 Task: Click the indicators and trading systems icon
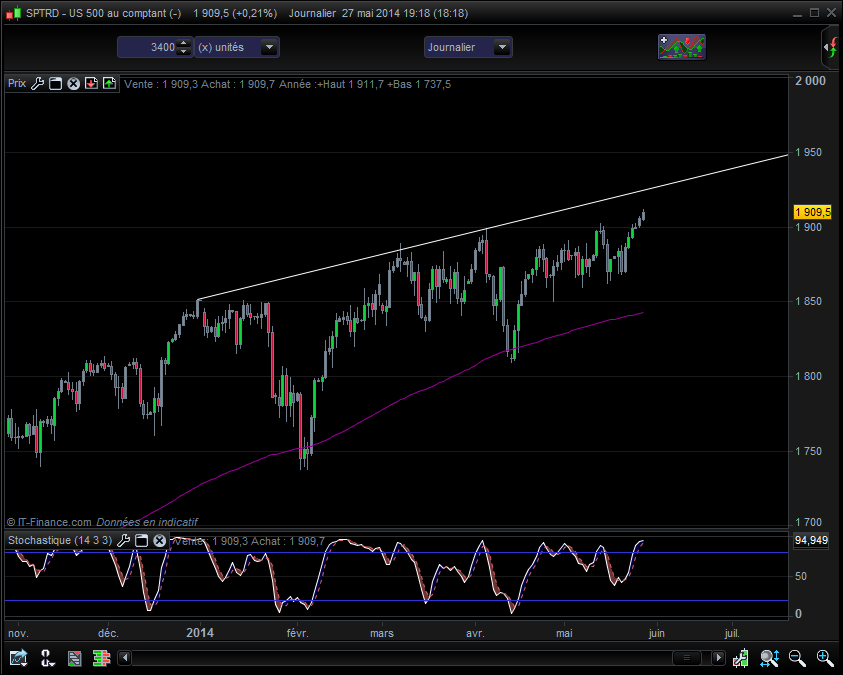(682, 47)
